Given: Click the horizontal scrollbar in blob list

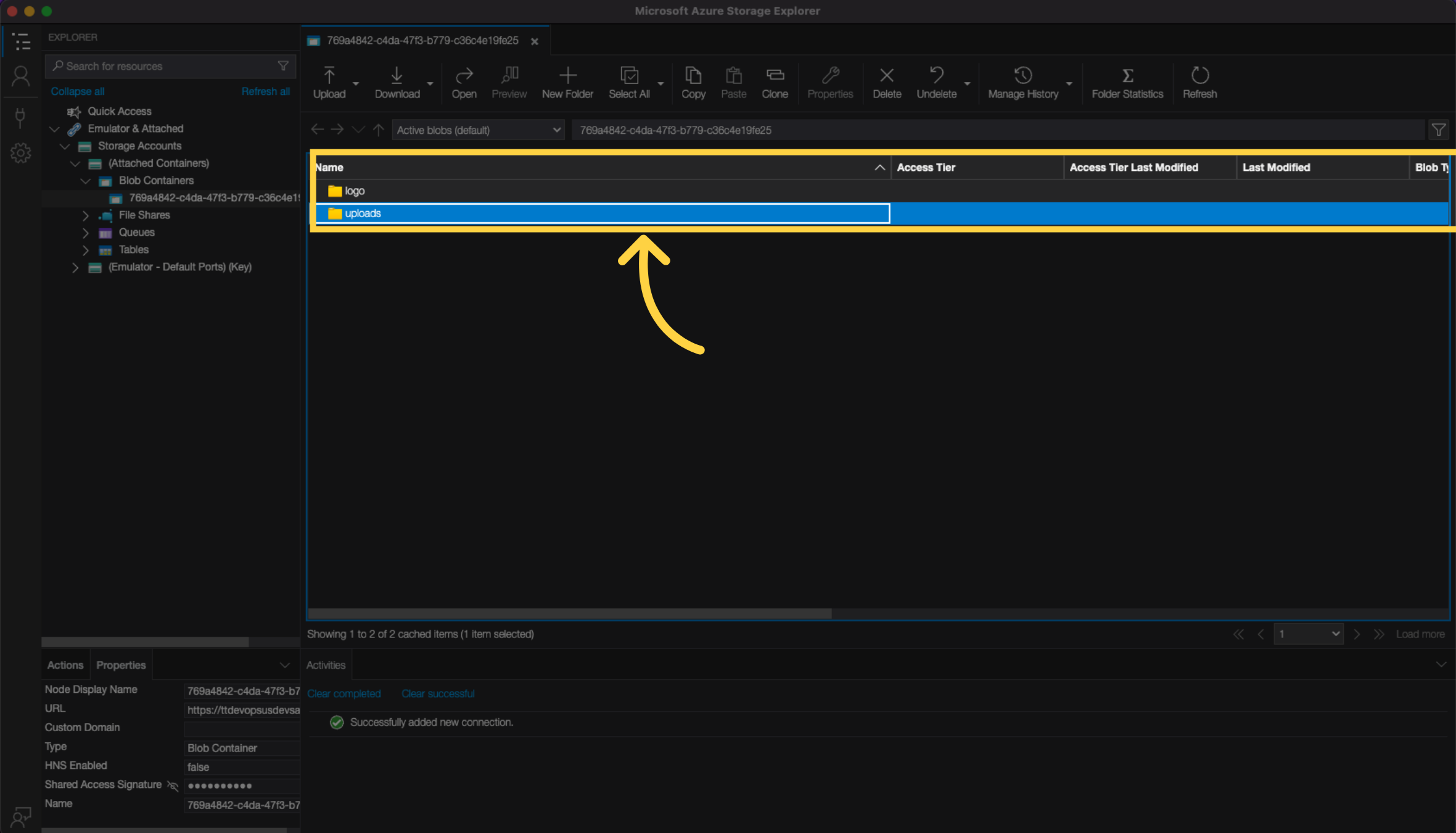Looking at the screenshot, I should pos(570,613).
